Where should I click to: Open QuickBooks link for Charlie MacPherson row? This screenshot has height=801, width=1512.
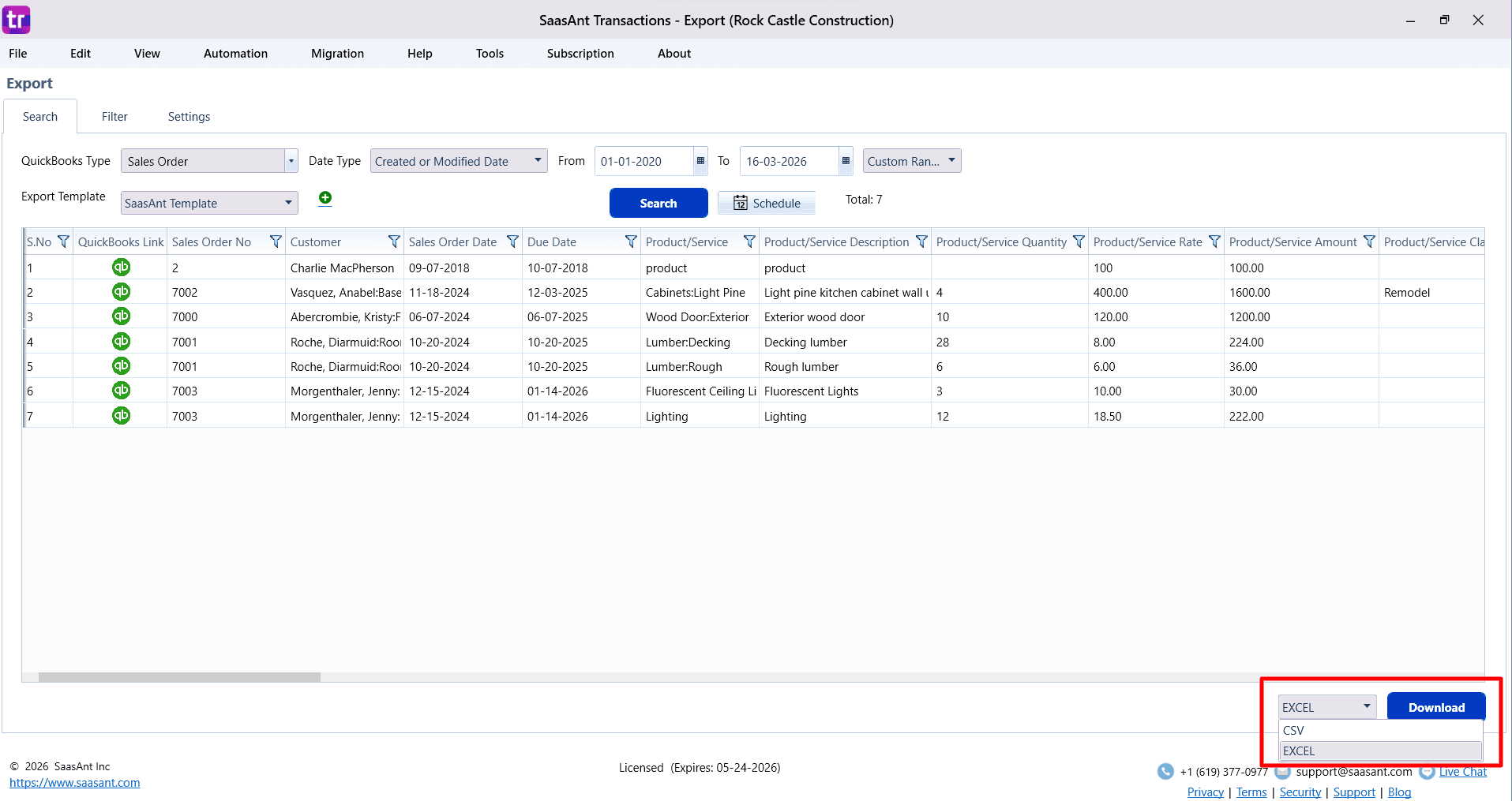coord(121,268)
